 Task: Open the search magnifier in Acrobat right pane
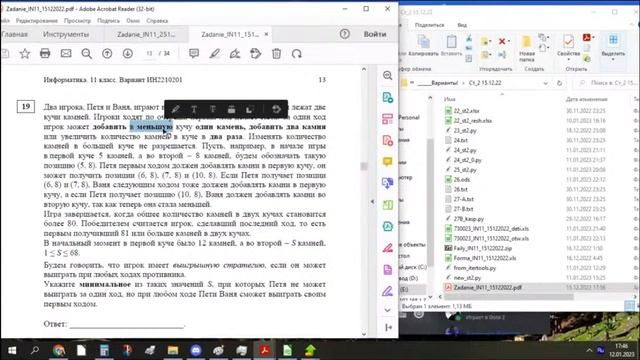pos(387,76)
